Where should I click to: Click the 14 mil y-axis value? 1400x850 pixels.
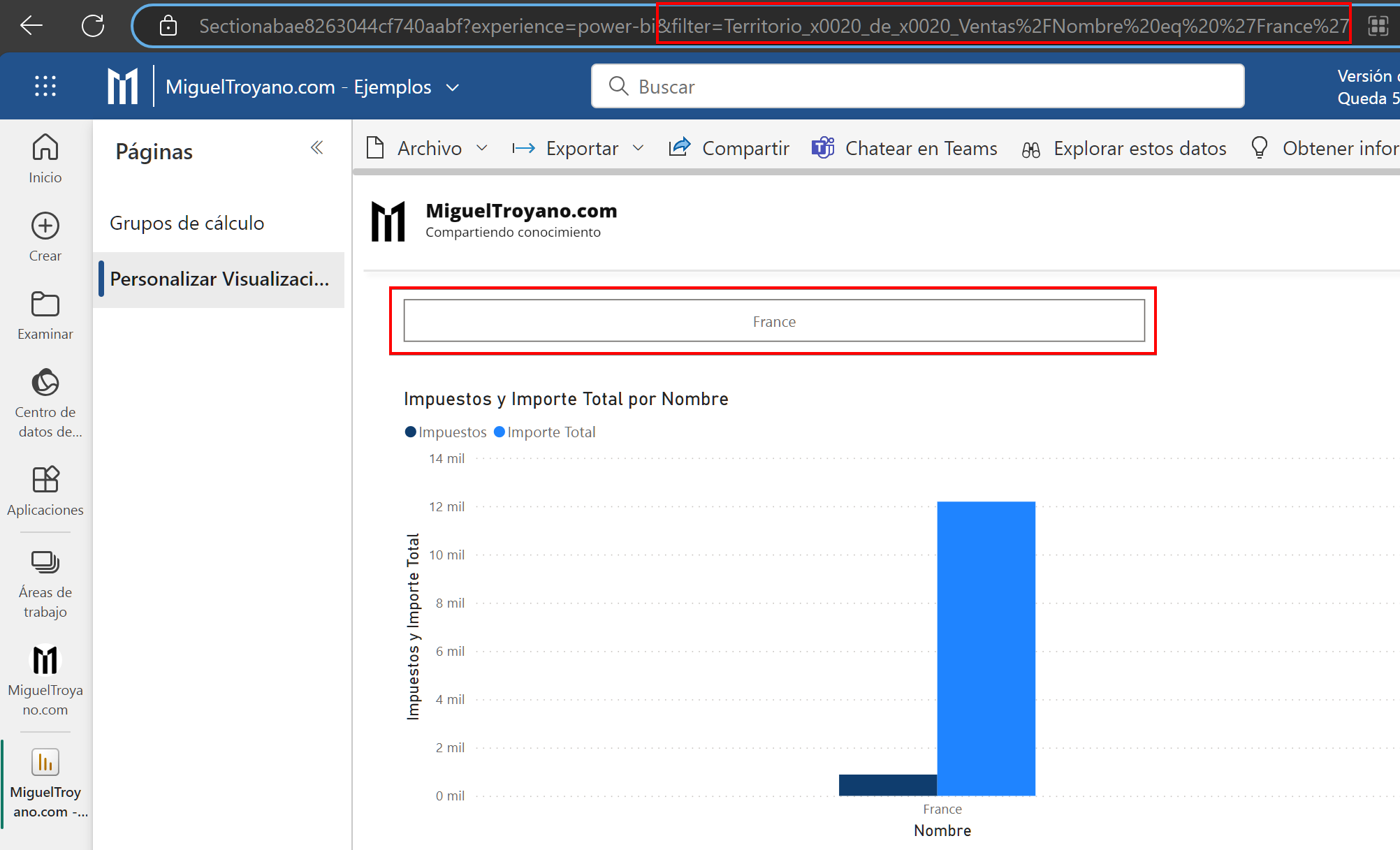tap(447, 458)
